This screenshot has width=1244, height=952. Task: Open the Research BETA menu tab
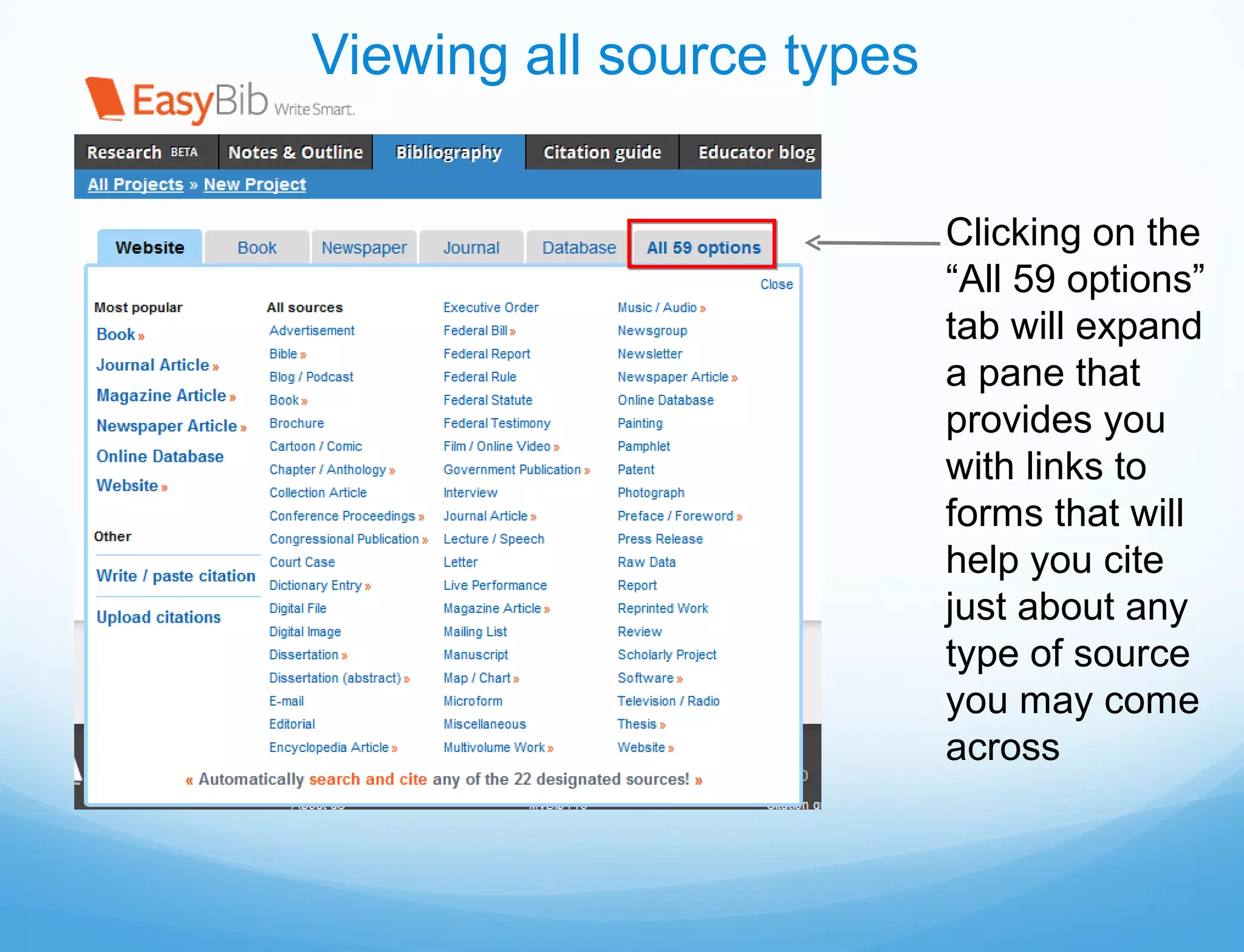point(146,152)
